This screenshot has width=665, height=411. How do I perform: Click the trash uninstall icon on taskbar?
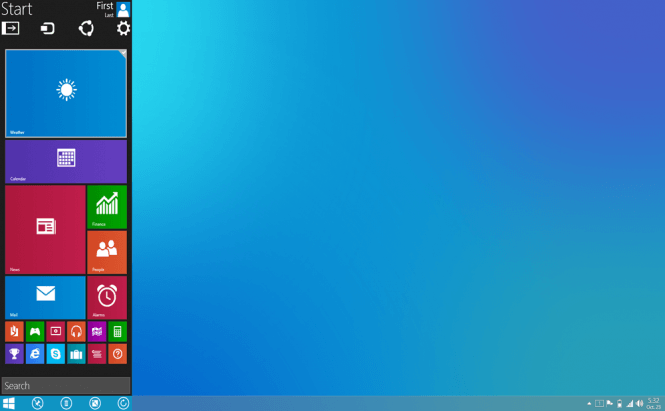pos(66,403)
